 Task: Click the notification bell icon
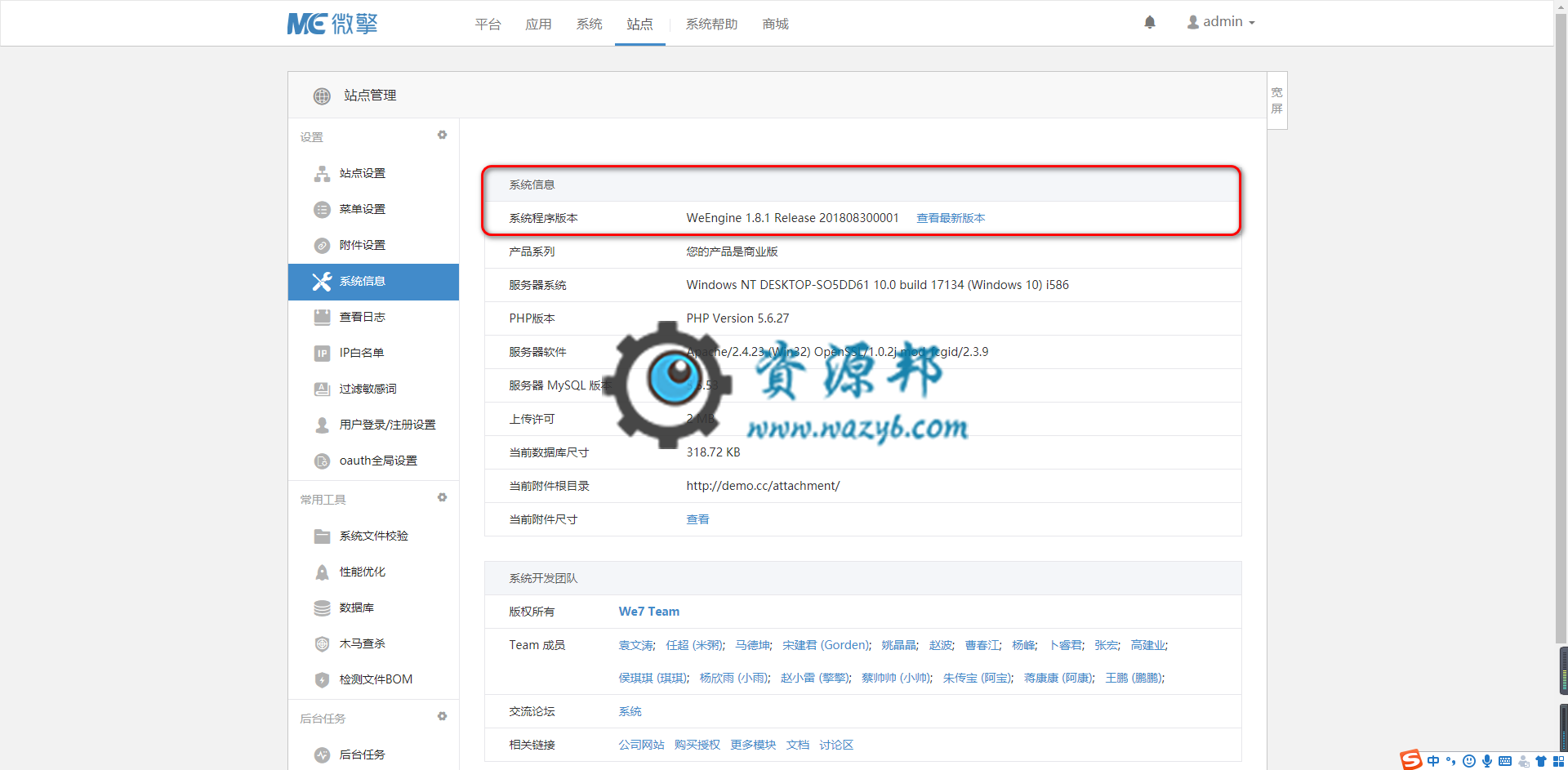[x=1150, y=22]
